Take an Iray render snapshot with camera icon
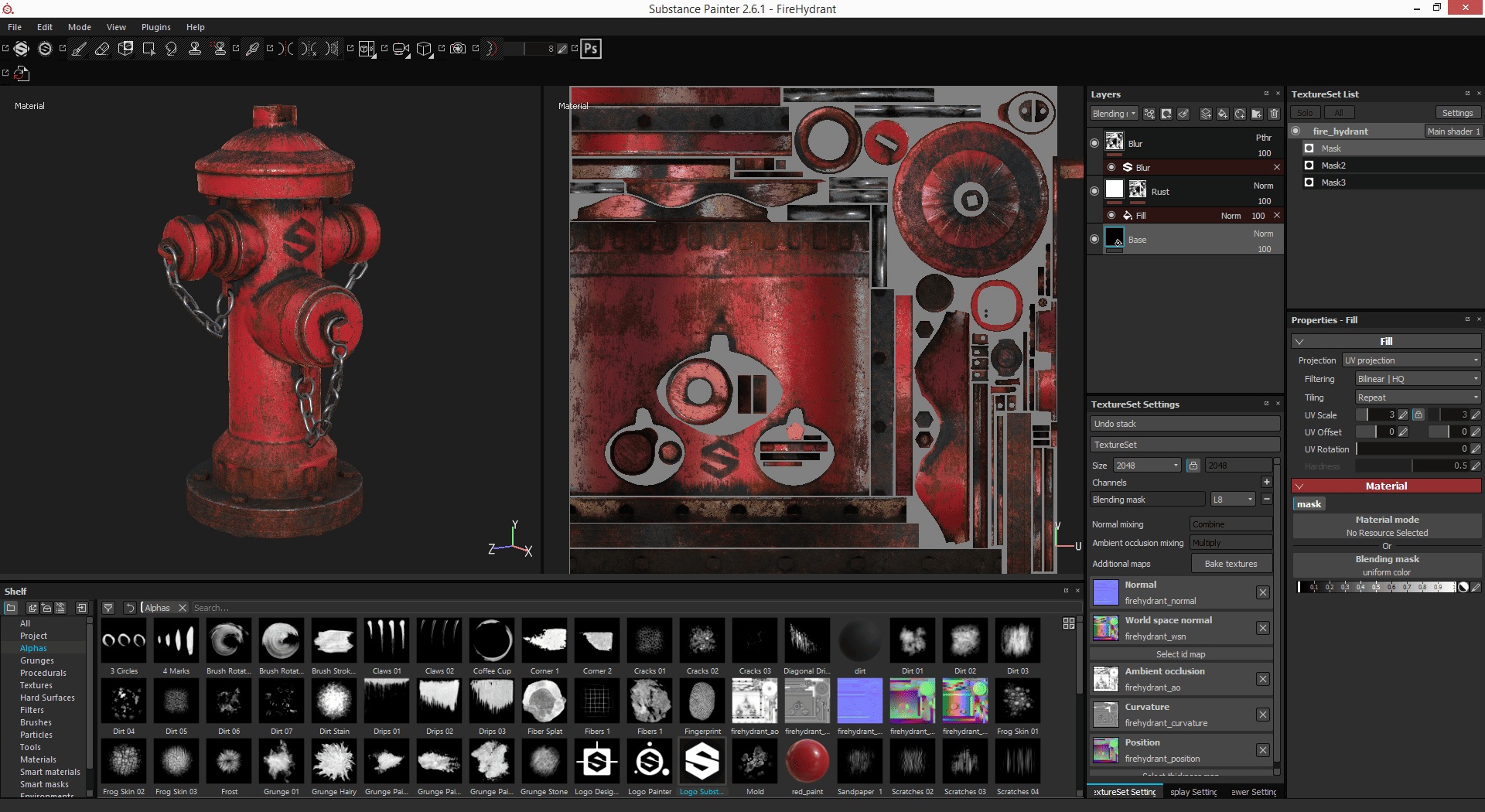Screen dimensions: 1485x812 tap(458, 49)
